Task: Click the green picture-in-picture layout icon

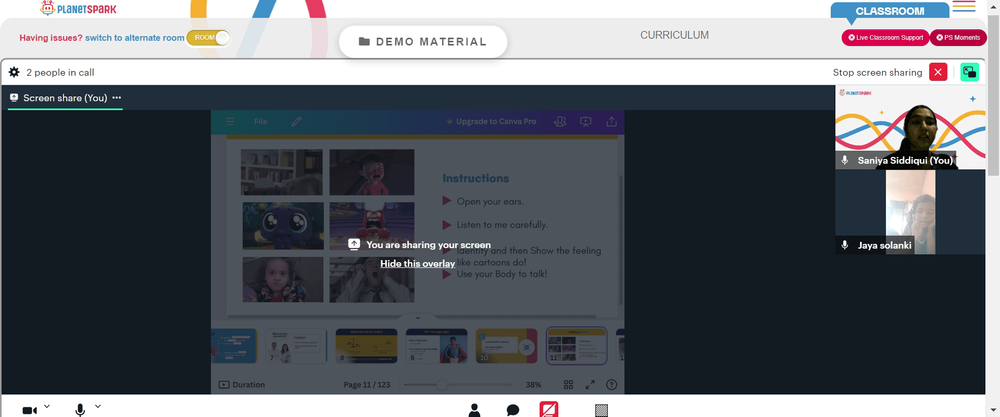Action: click(x=969, y=72)
